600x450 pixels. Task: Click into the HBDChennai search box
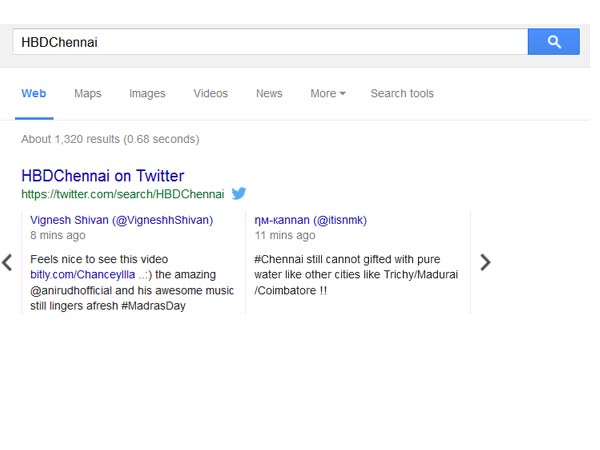[x=270, y=42]
